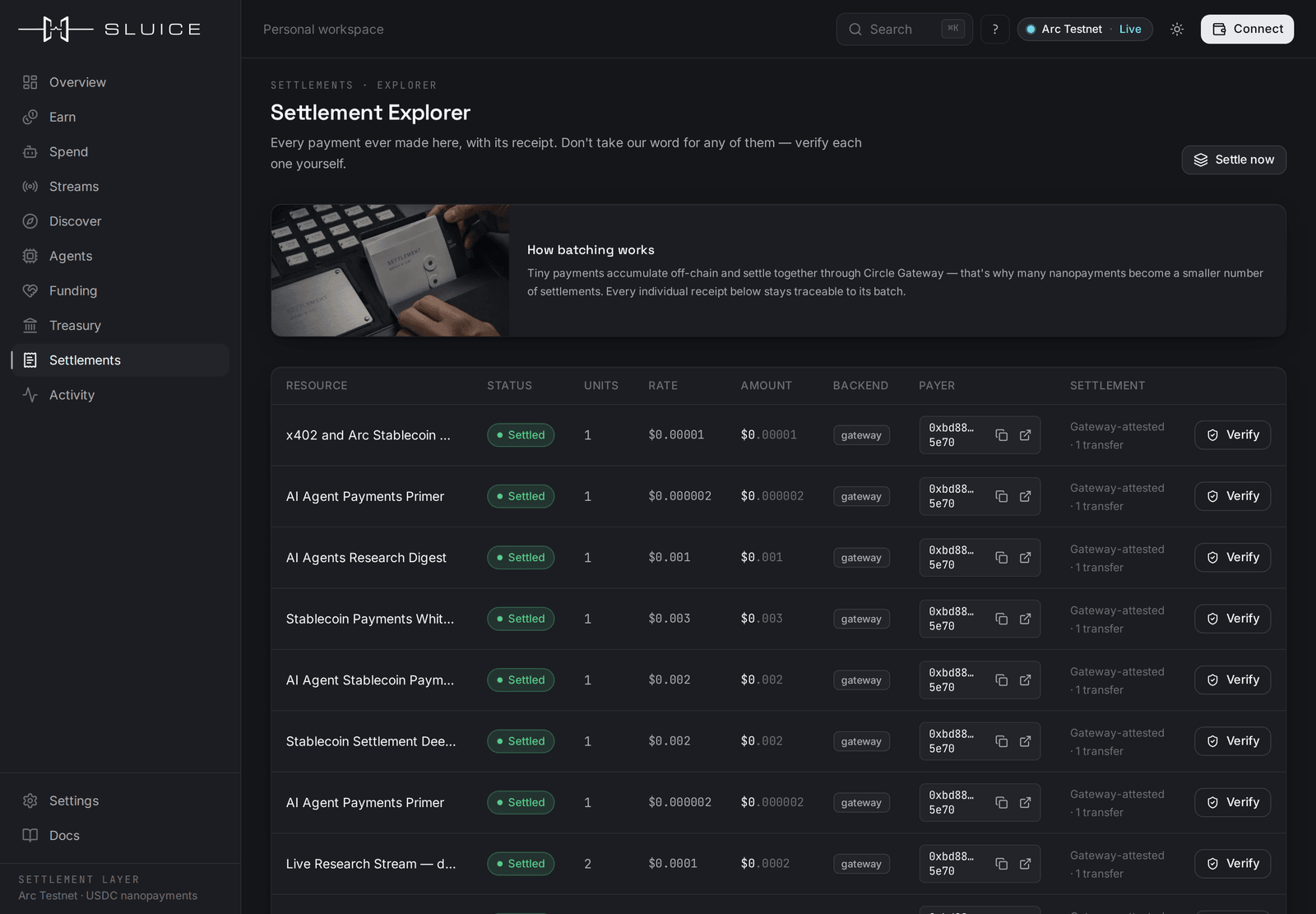Viewport: 1316px width, 914px height.
Task: Click the Docs book icon
Action: (30, 835)
